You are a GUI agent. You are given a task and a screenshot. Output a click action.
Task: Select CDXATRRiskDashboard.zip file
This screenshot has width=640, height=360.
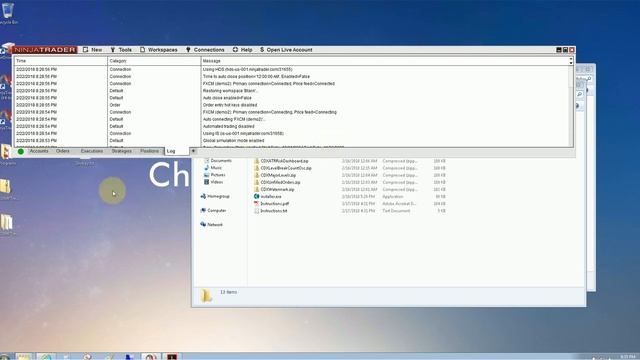[x=281, y=161]
